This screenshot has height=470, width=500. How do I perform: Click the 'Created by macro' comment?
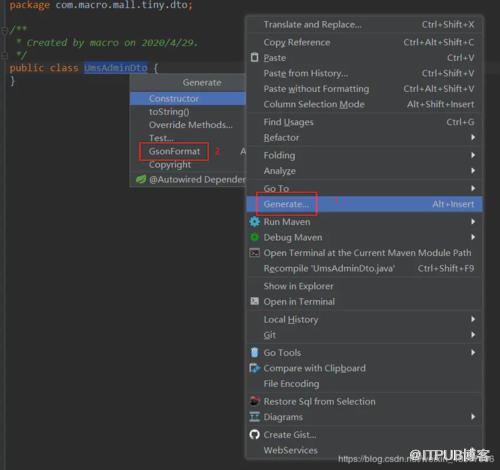tap(112, 43)
